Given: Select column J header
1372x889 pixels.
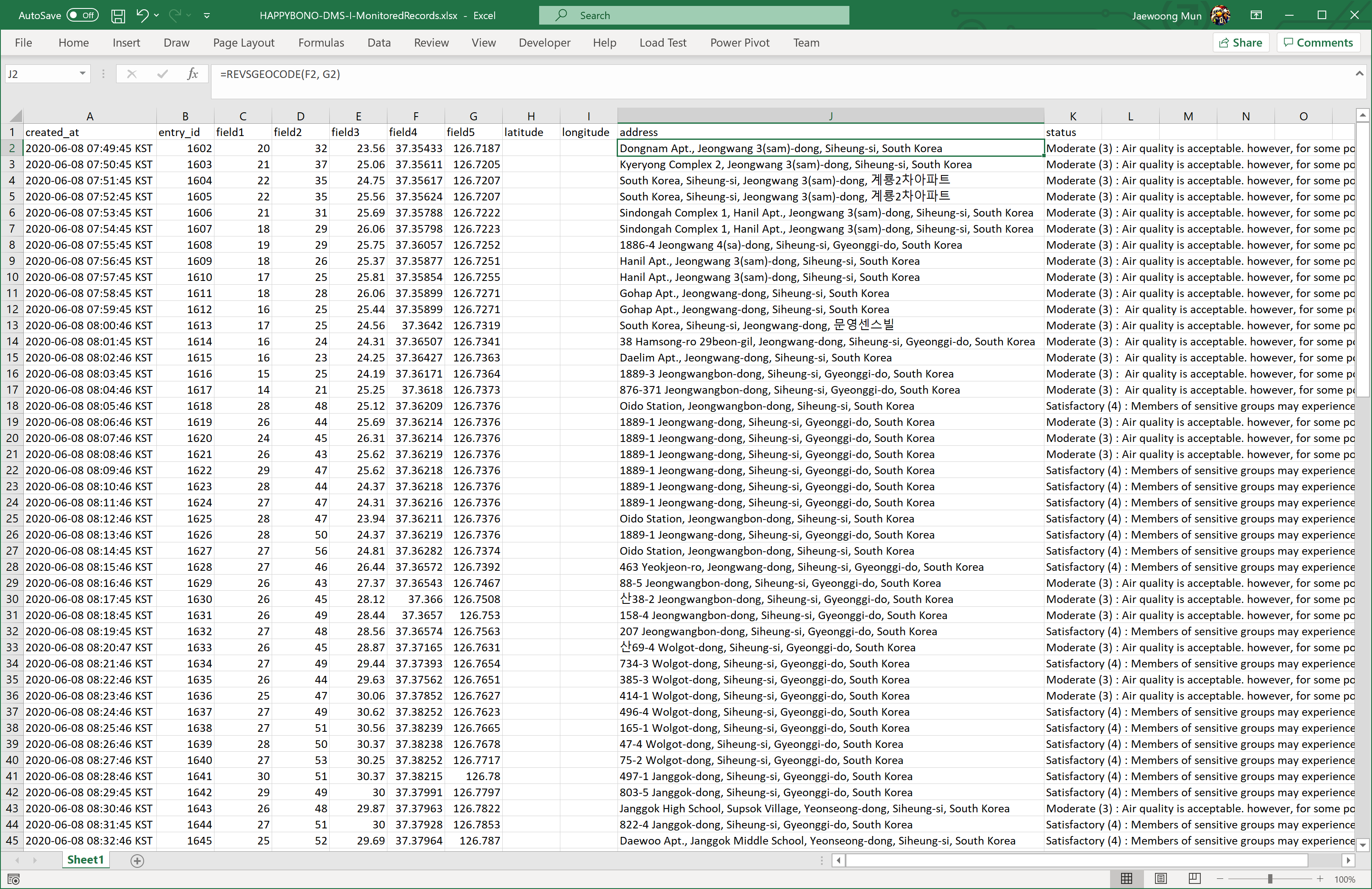Looking at the screenshot, I should click(x=830, y=116).
